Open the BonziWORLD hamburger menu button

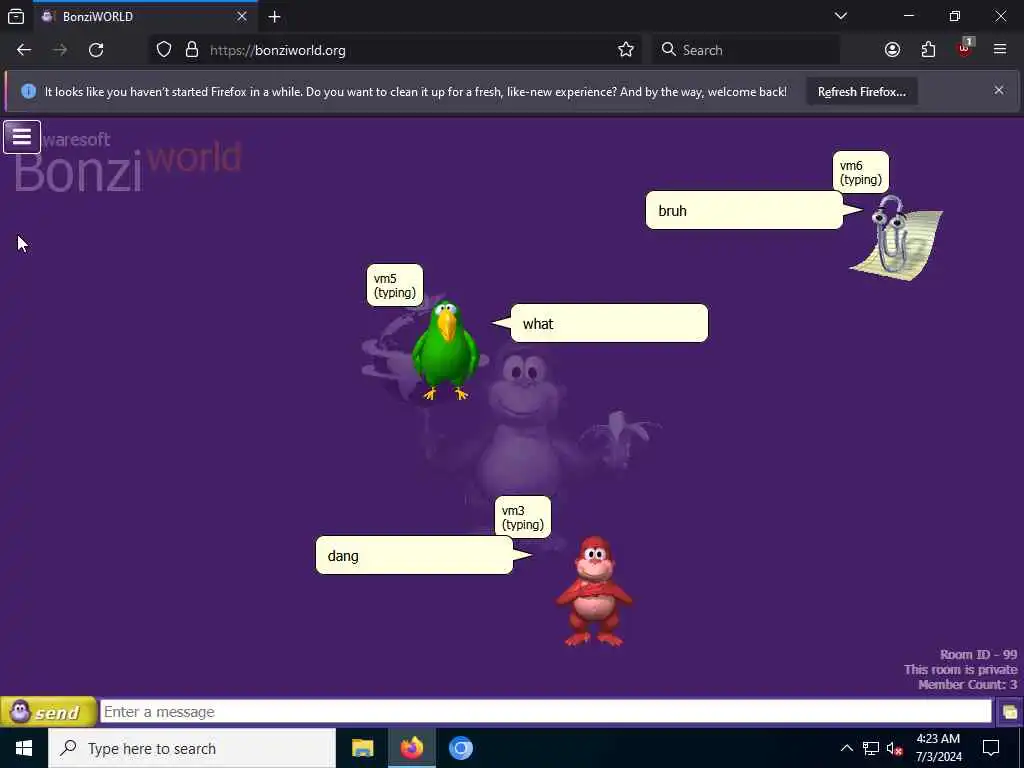click(22, 137)
